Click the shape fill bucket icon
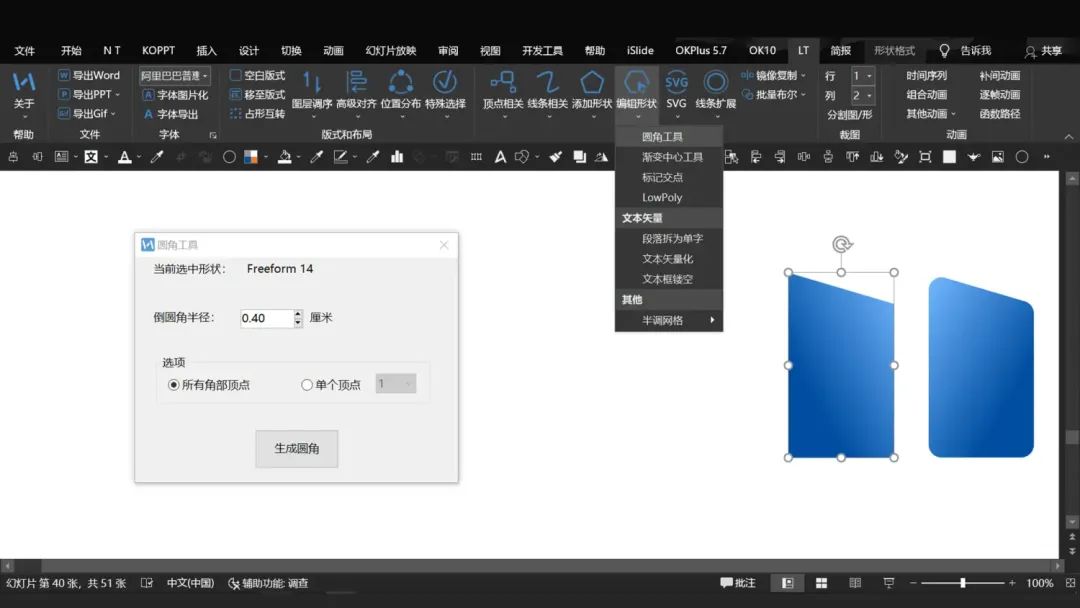1080x608 pixels. click(x=284, y=157)
